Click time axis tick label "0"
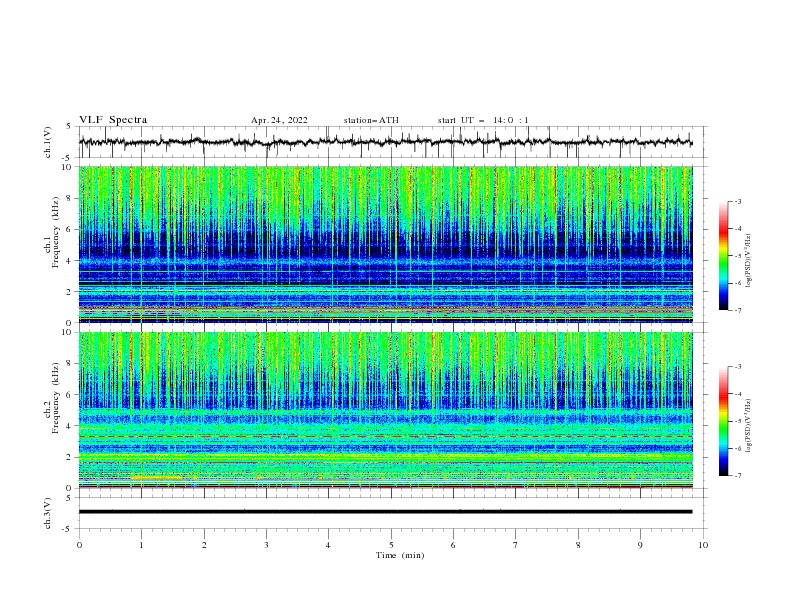This screenshot has height=612, width=792. [x=79, y=545]
